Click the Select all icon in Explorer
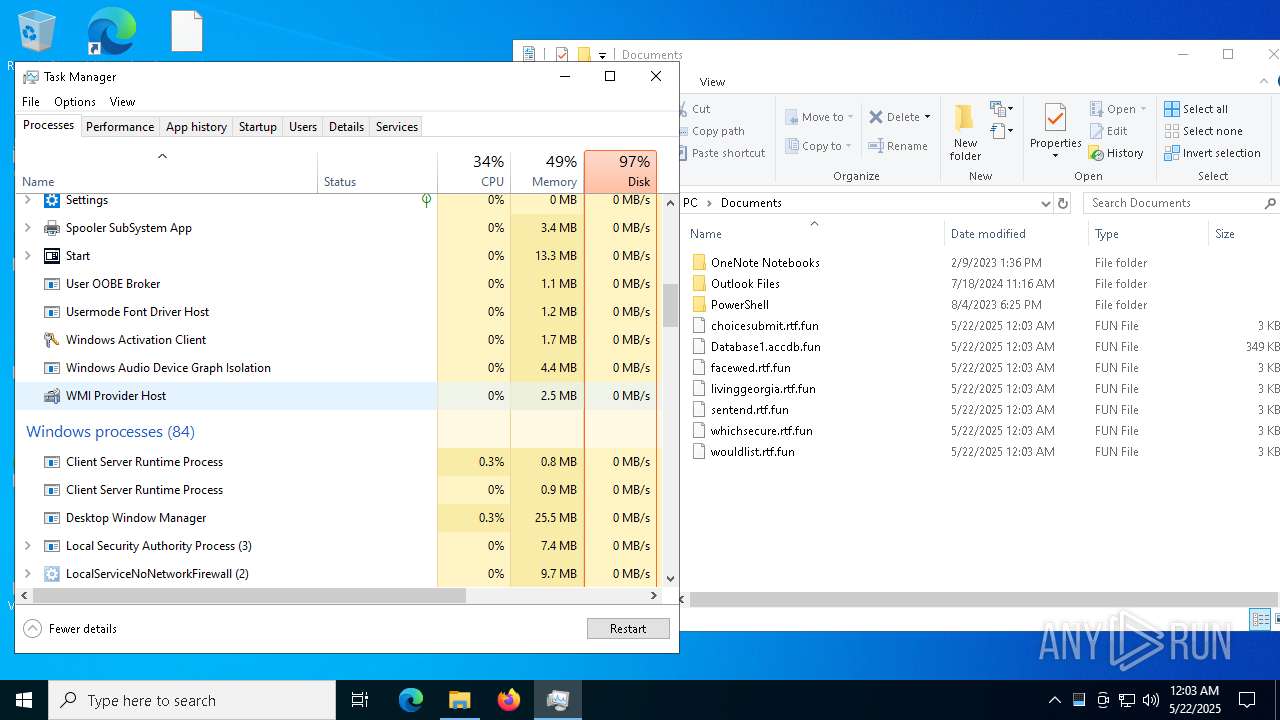 1172,109
